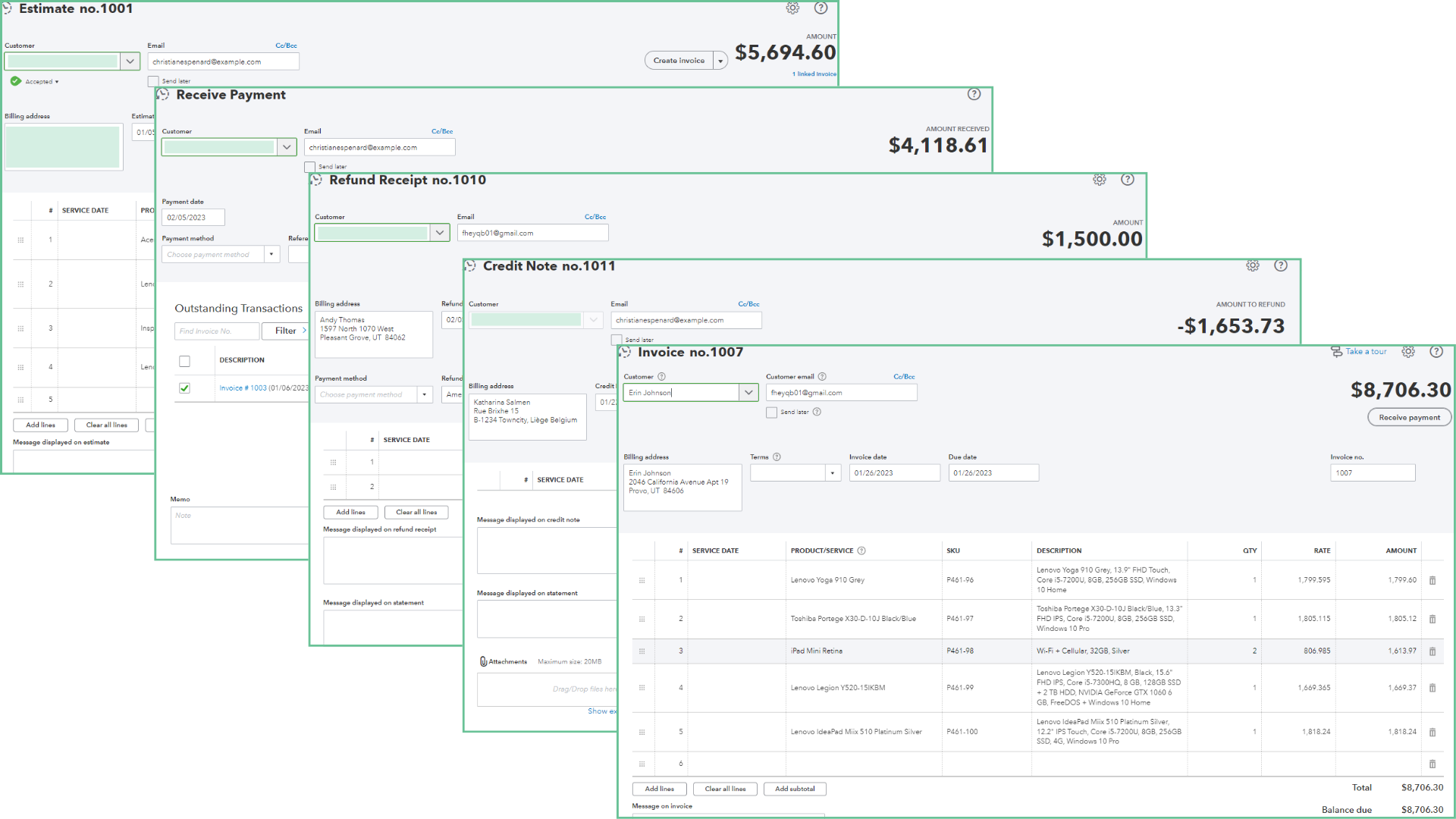Toggle Send later checkbox on invoice
The image size is (1456, 819).
pos(771,413)
